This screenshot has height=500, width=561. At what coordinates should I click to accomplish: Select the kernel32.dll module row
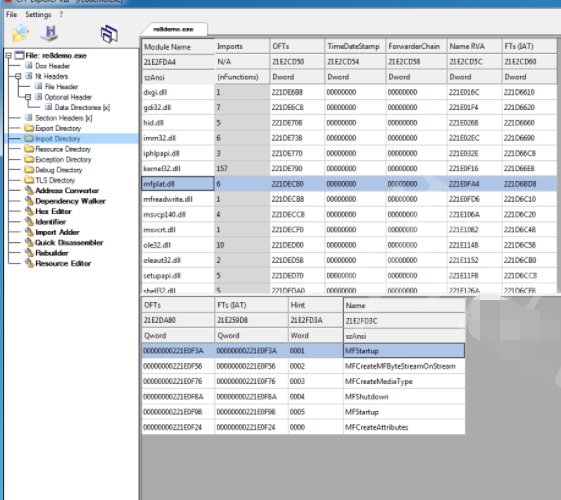point(349,168)
